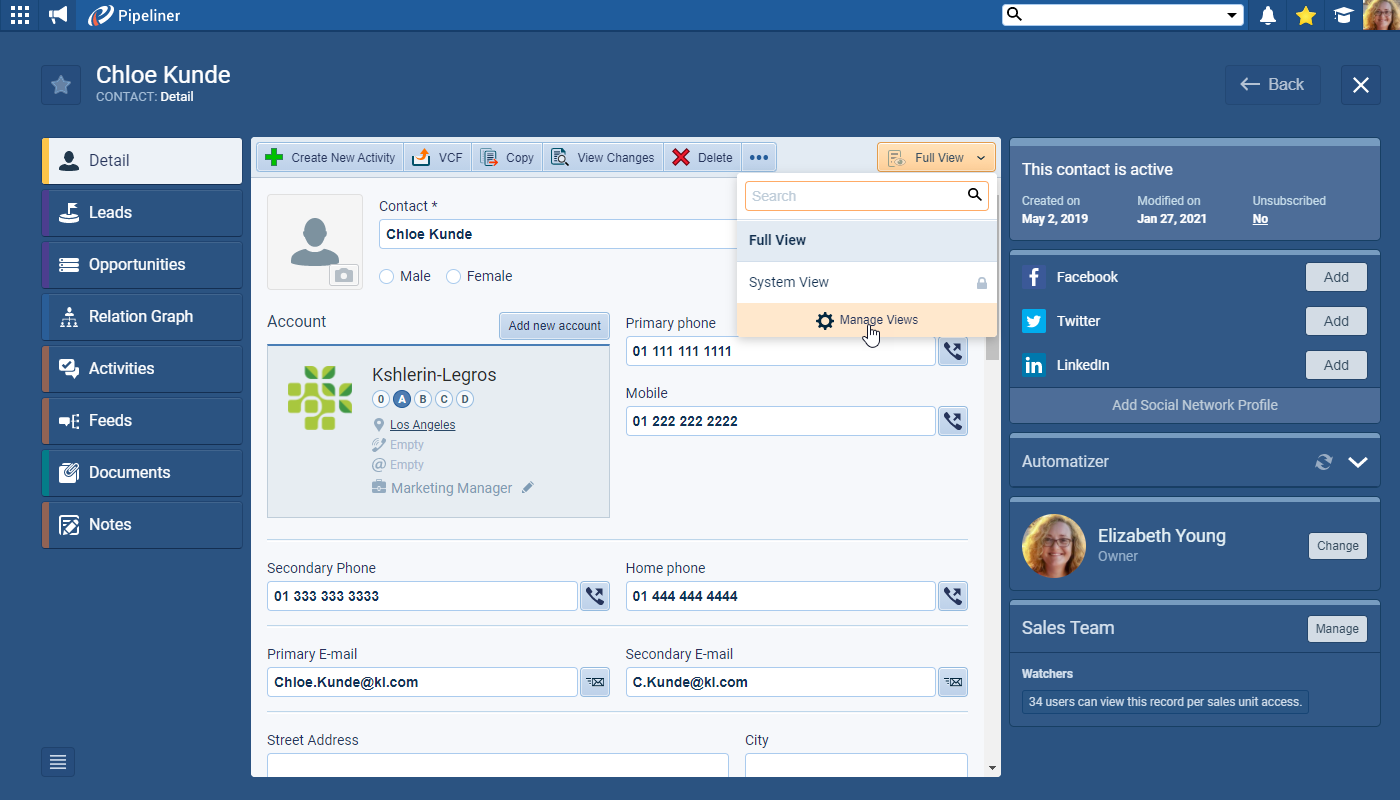Expand the Automatizer section chevron
Screen dimensions: 1400x800
tap(1357, 462)
